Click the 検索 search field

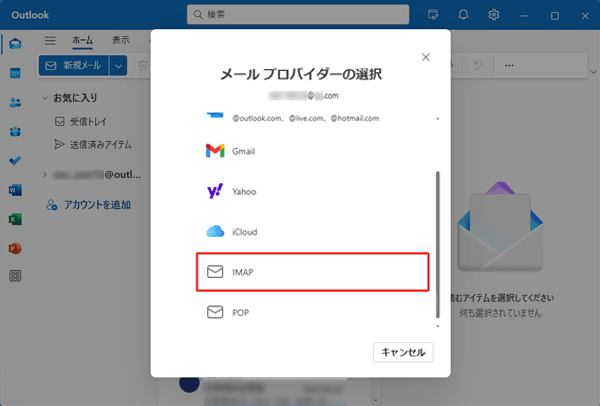[x=298, y=15]
